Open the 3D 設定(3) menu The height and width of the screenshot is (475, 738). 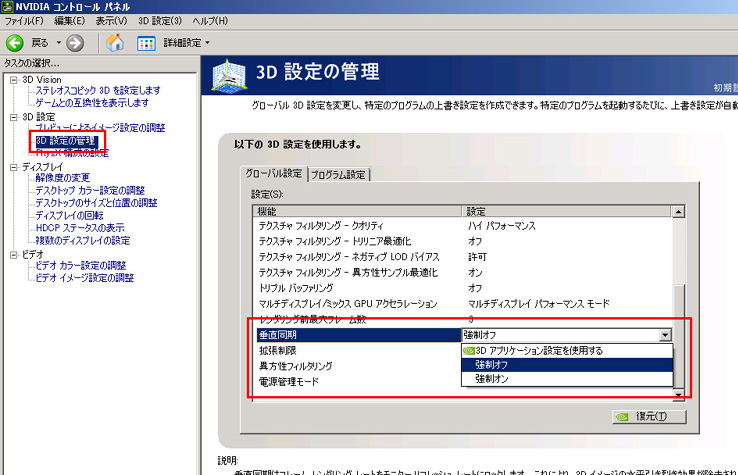160,21
